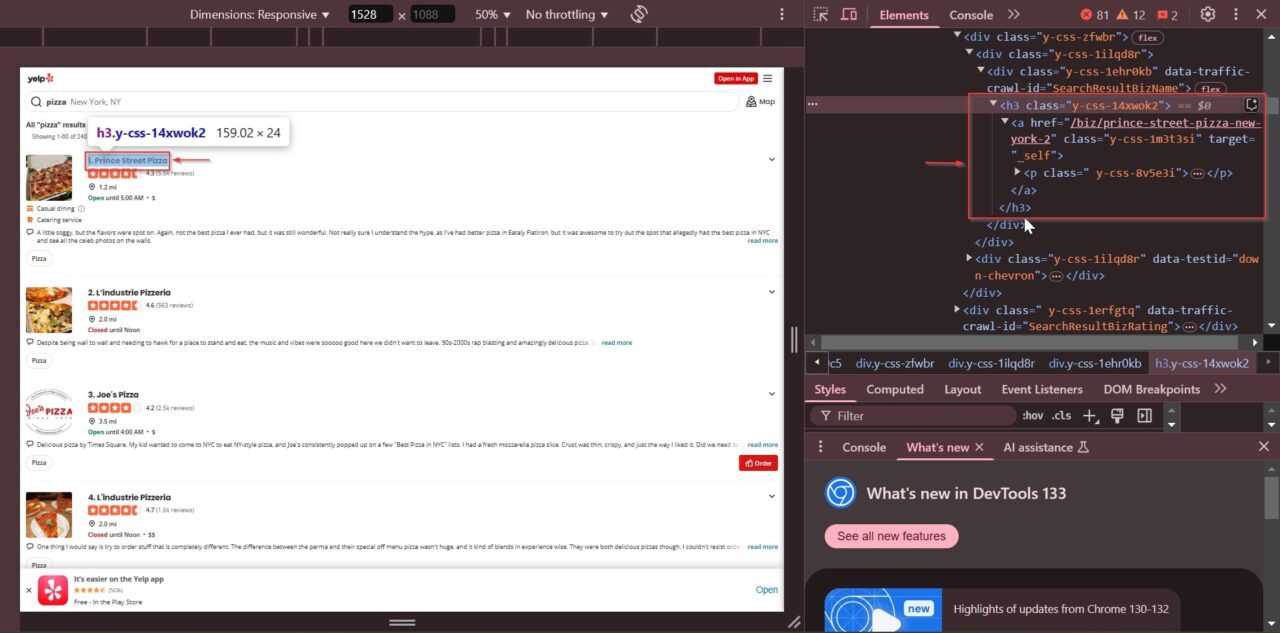Image resolution: width=1280 pixels, height=633 pixels.
Task: Toggle the computed styles sidebar icon
Action: click(x=1145, y=416)
